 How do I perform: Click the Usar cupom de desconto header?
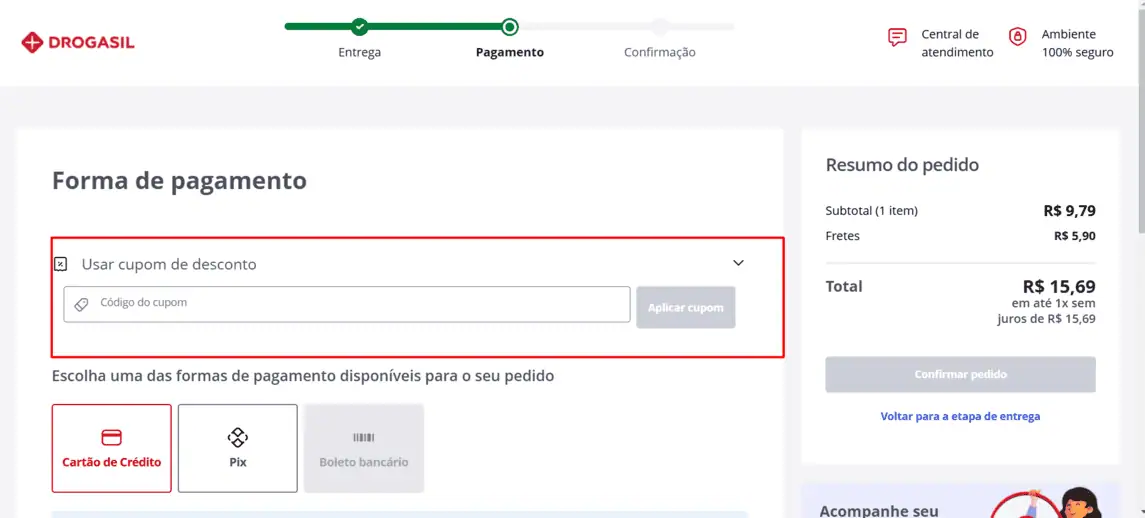pos(169,264)
